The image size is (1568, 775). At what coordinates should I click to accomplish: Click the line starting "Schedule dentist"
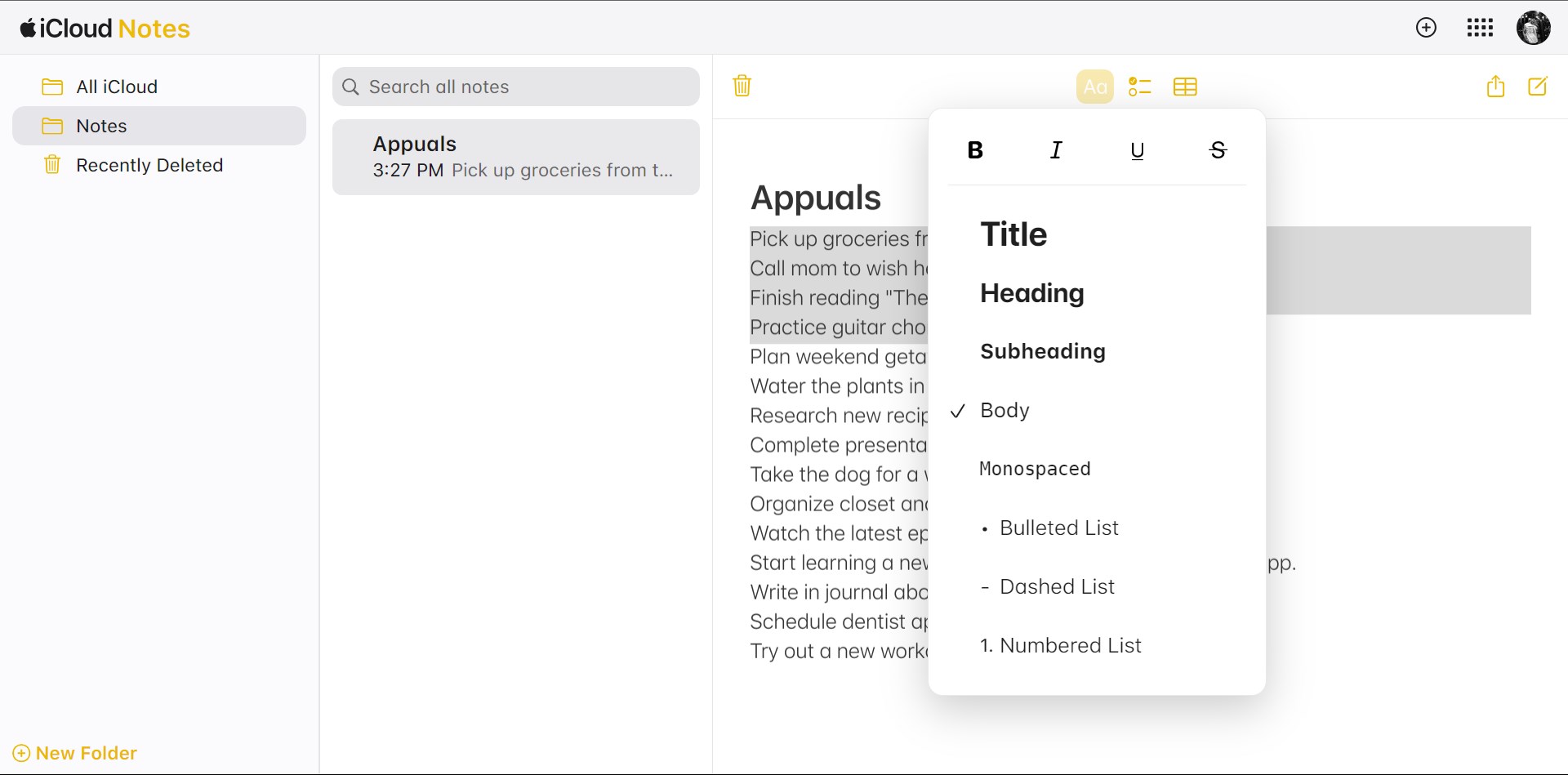(839, 621)
